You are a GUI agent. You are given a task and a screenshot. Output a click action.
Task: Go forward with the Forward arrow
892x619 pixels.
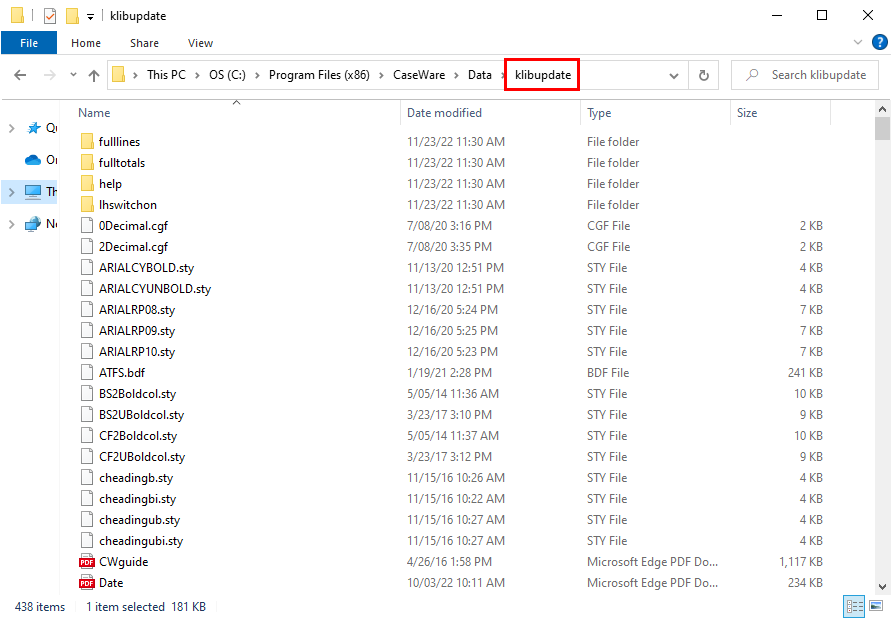pos(50,75)
